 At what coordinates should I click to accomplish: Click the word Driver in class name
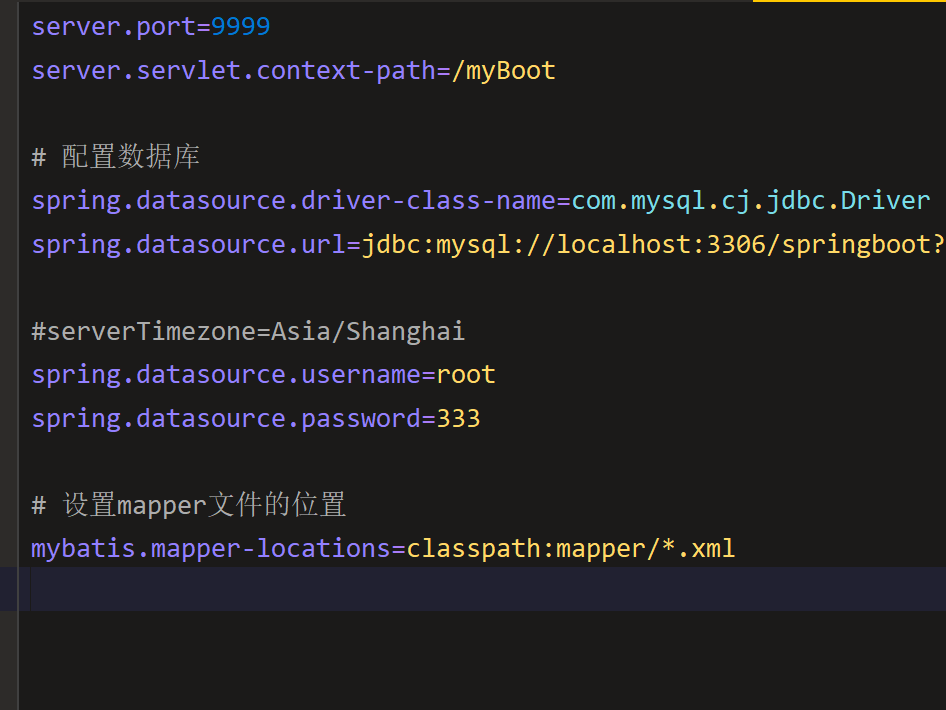(885, 201)
